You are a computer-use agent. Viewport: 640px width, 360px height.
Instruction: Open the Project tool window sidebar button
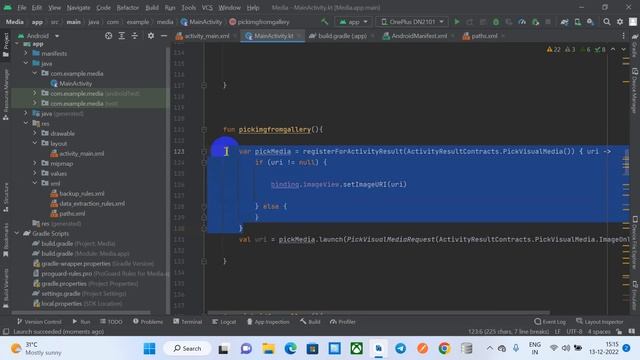[6, 45]
